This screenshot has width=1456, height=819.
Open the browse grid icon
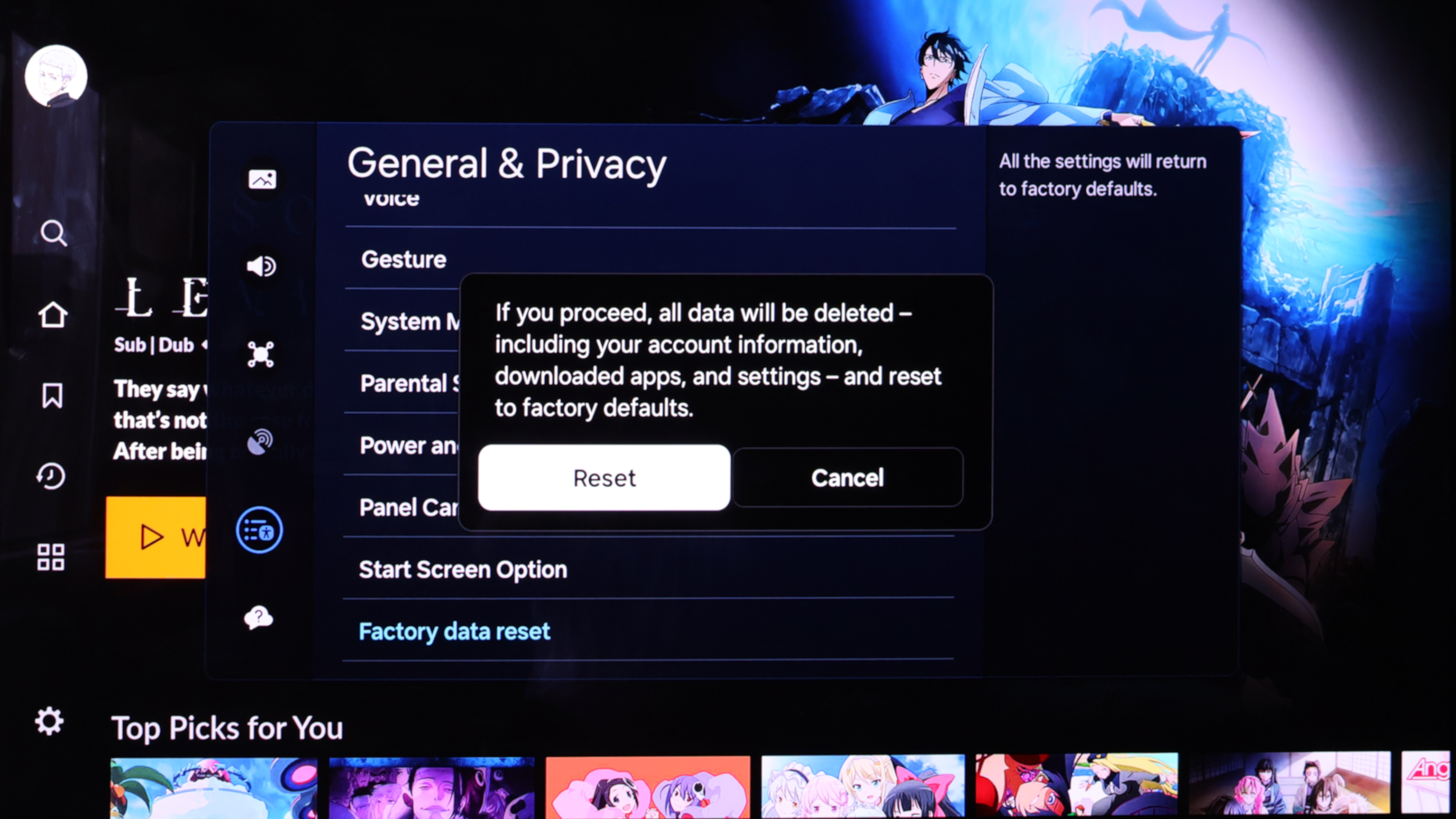coord(51,557)
